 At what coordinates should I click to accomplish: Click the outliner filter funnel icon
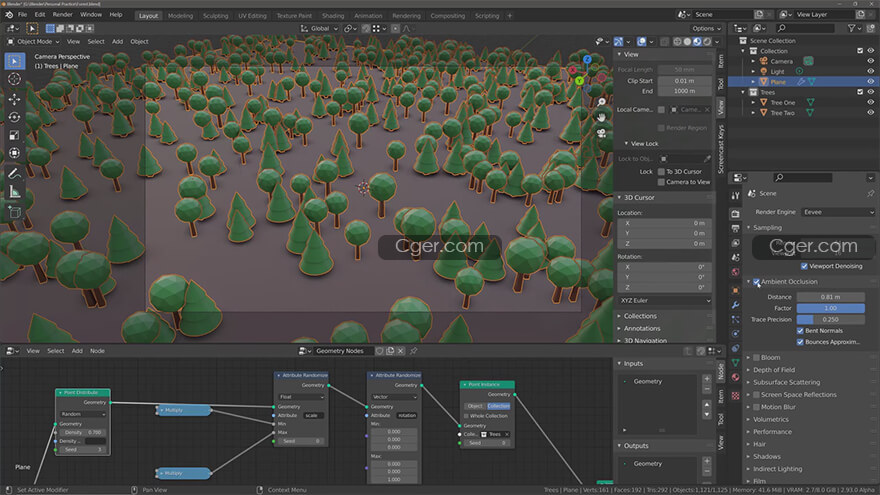click(x=851, y=28)
